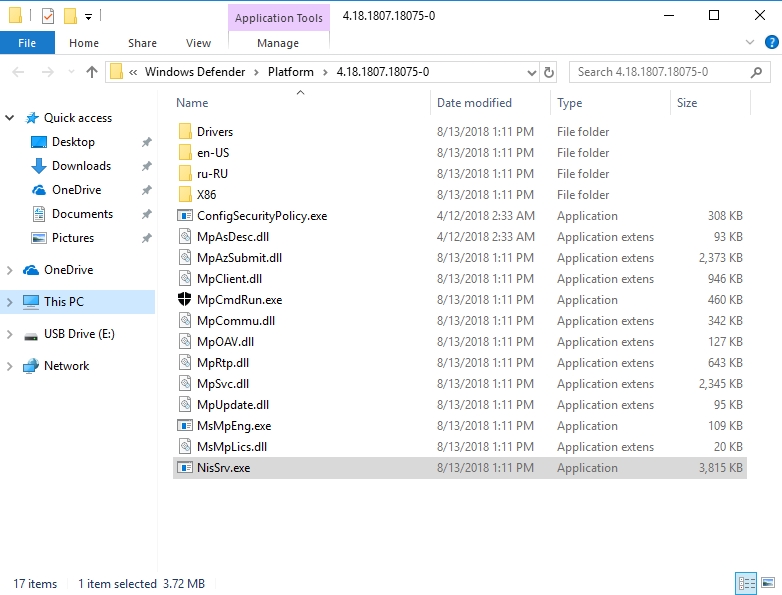Expand the This PC tree node
Image resolution: width=782 pixels, height=595 pixels.
coord(9,302)
